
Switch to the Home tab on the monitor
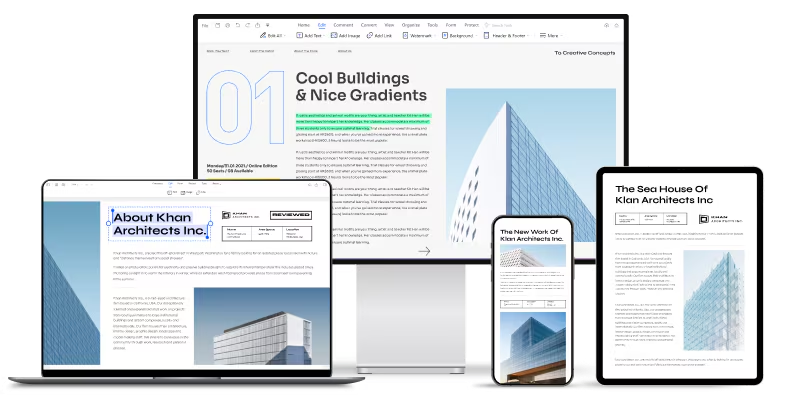pyautogui.click(x=304, y=25)
